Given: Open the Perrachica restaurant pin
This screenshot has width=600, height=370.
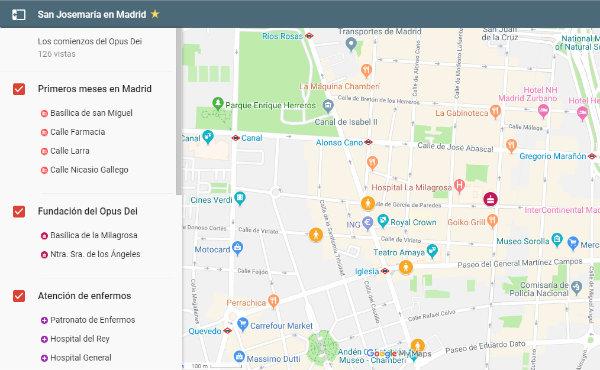Looking at the screenshot, I should click(273, 302).
